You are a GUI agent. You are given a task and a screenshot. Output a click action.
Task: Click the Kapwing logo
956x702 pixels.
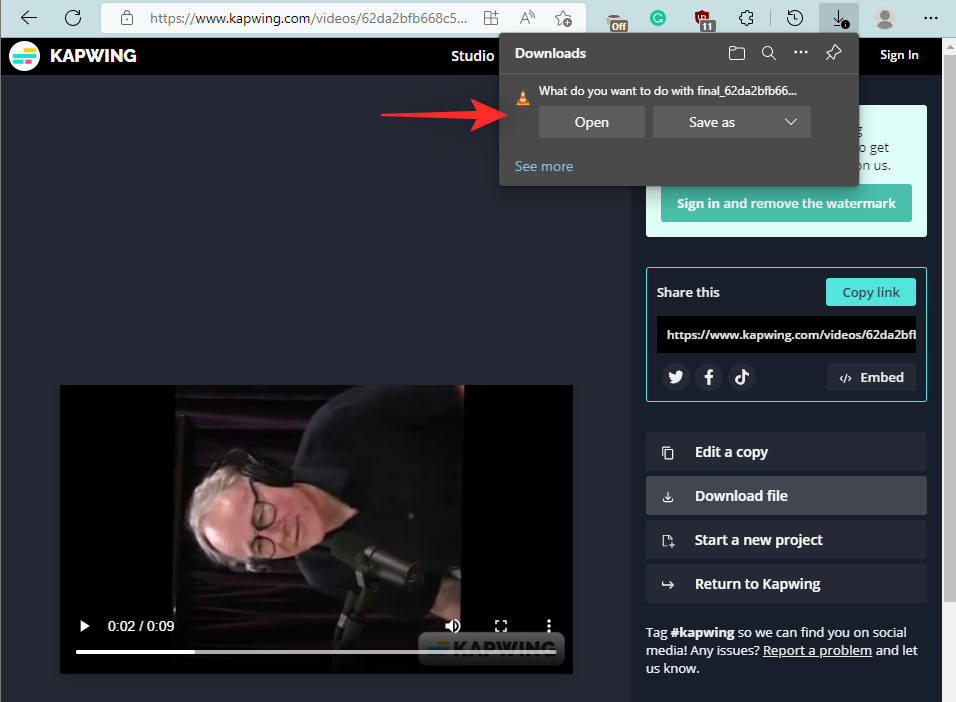click(73, 56)
